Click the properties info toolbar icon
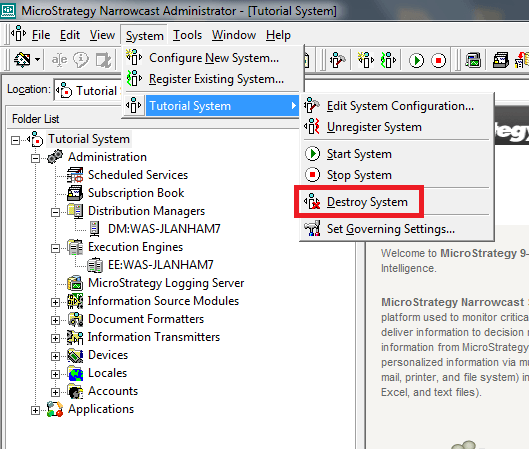Image resolution: width=529 pixels, height=449 pixels. coord(81,60)
